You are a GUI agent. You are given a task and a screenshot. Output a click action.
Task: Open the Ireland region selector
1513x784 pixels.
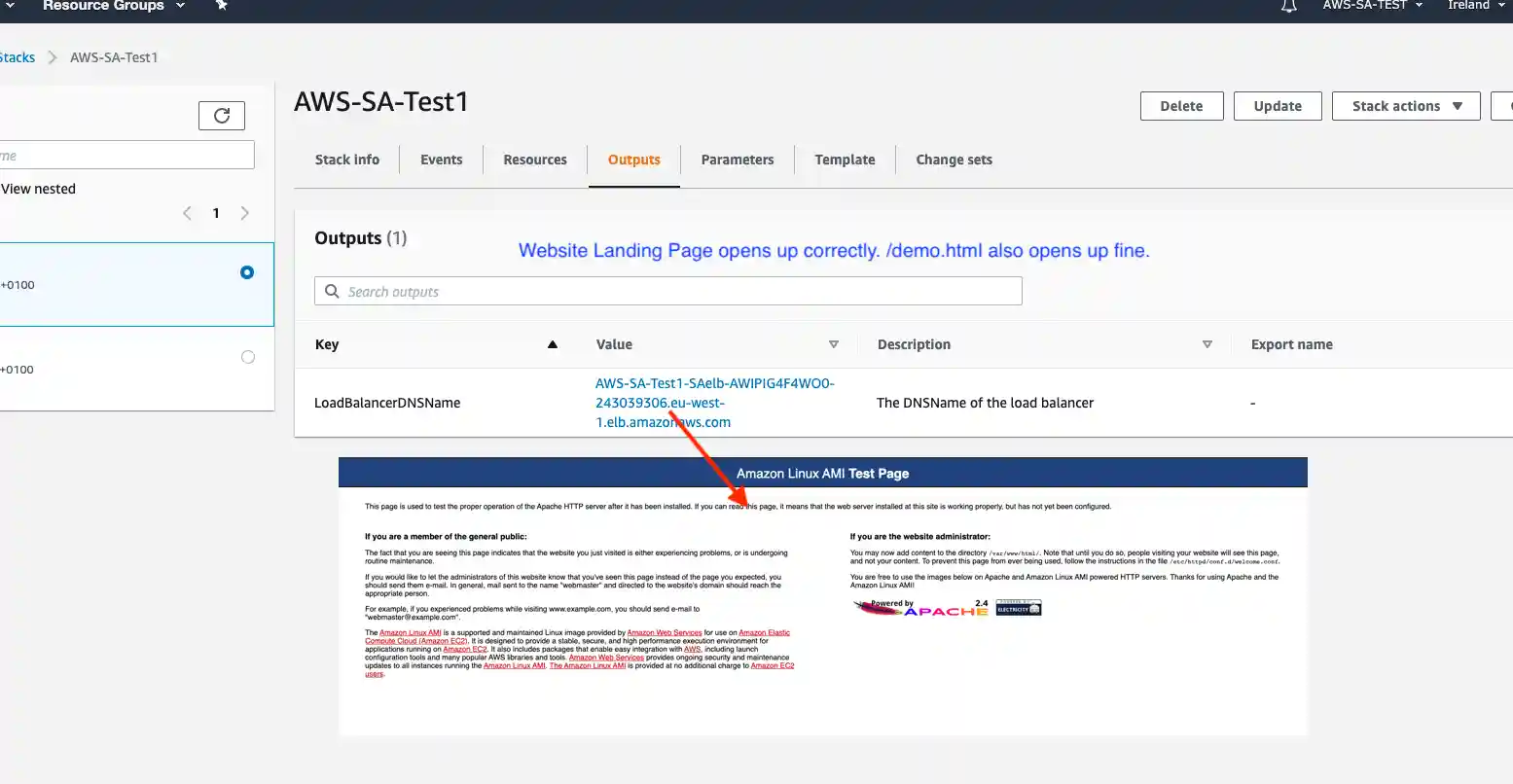coord(1475,6)
